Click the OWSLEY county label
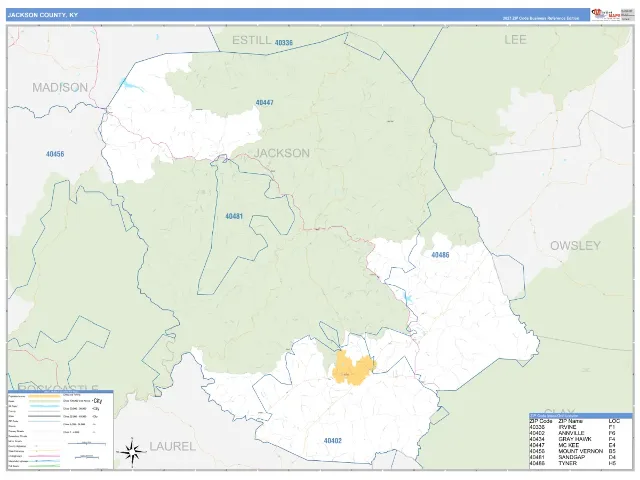Image resolution: width=640 pixels, height=480 pixels. (x=575, y=246)
